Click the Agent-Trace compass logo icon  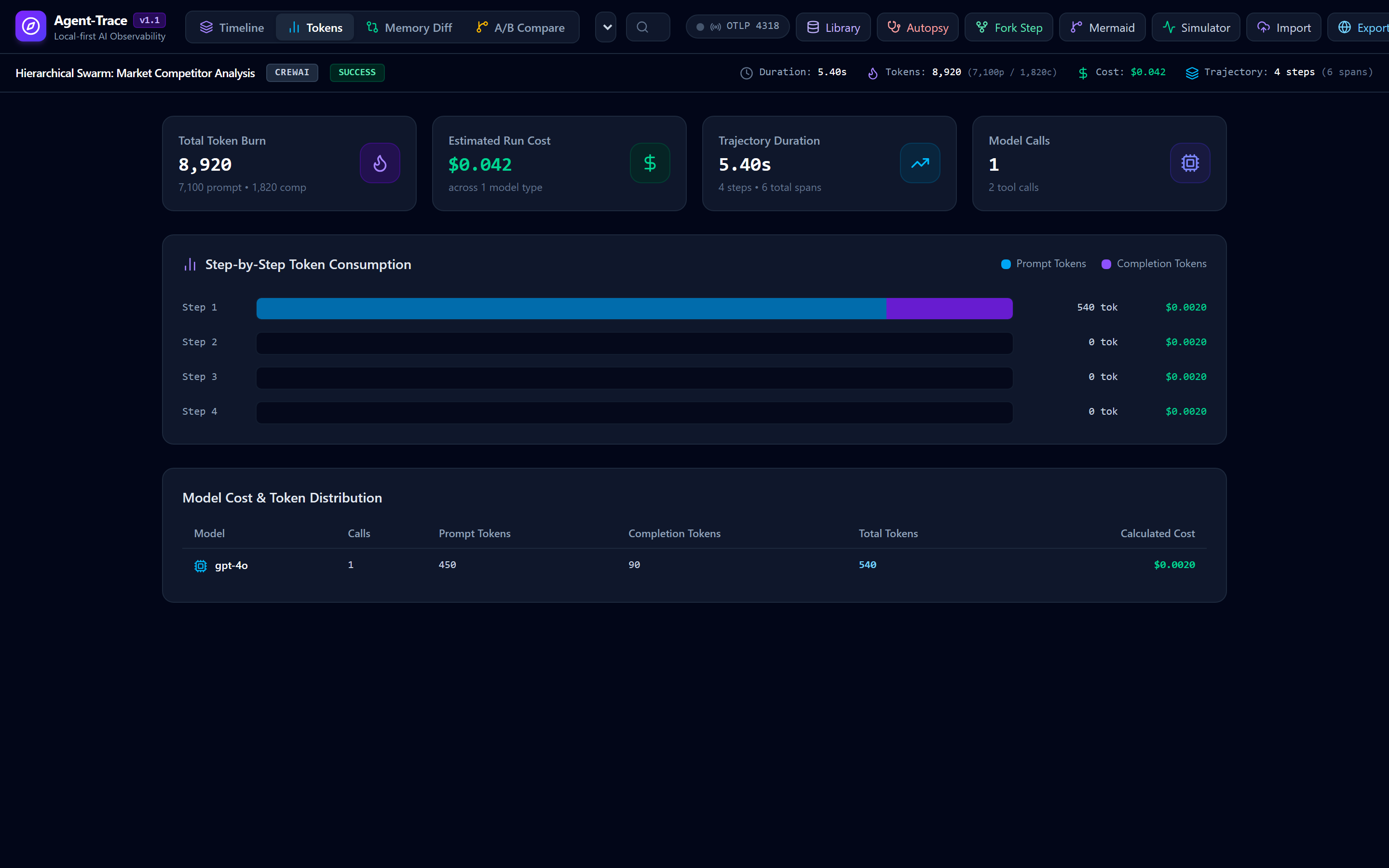30,27
